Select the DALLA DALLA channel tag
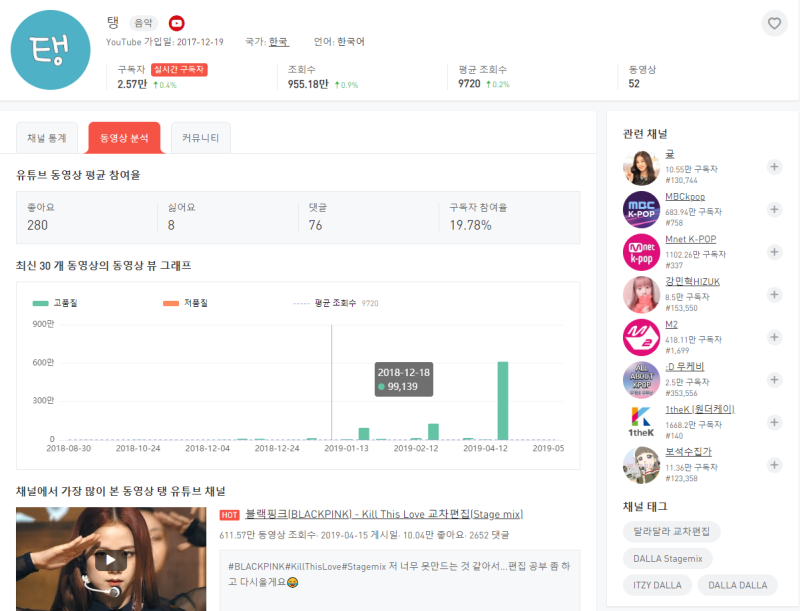Image resolution: width=800 pixels, height=611 pixels. (x=738, y=585)
